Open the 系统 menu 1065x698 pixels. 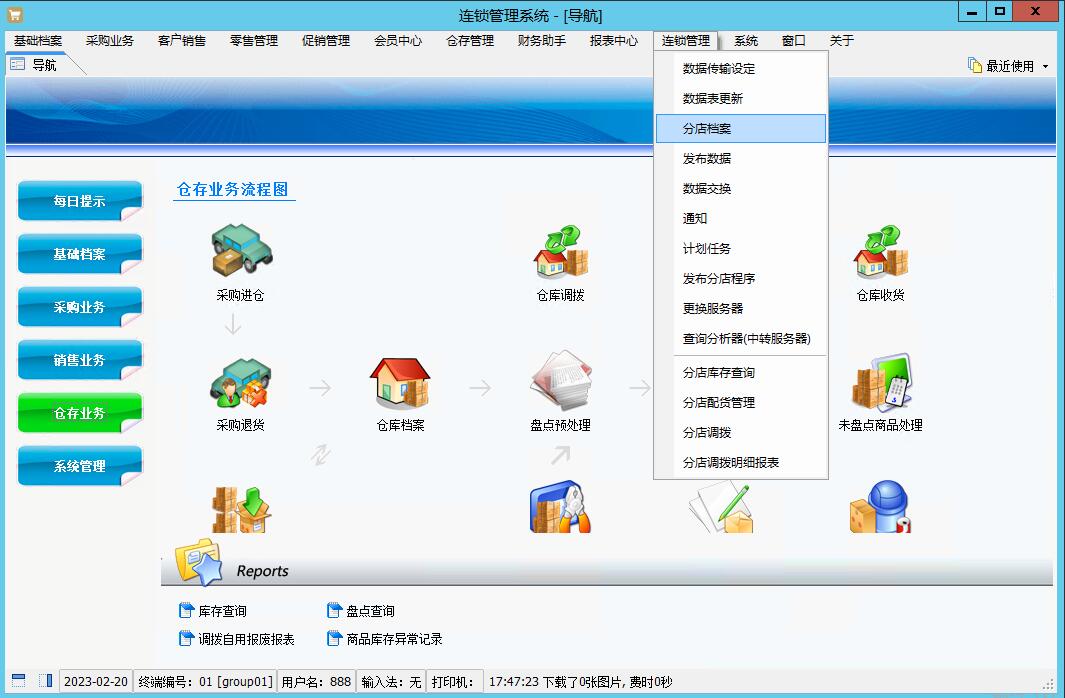click(x=746, y=41)
